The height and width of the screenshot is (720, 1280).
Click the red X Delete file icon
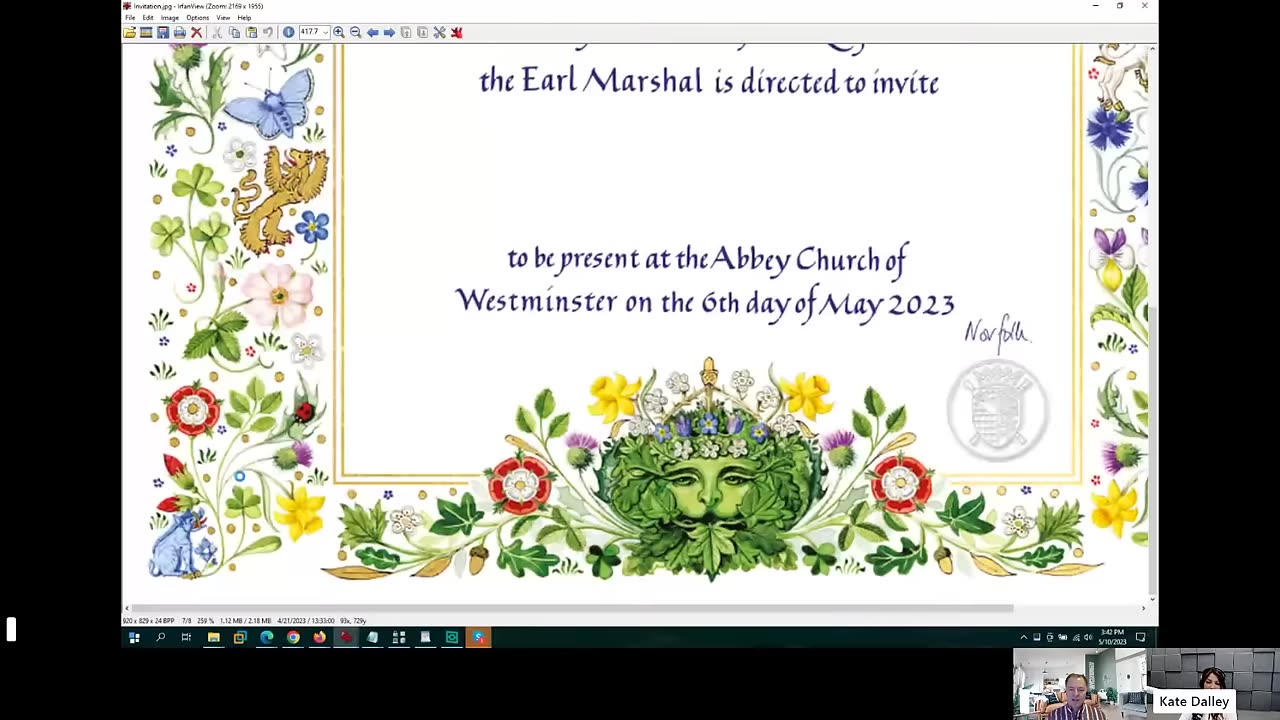[x=197, y=32]
